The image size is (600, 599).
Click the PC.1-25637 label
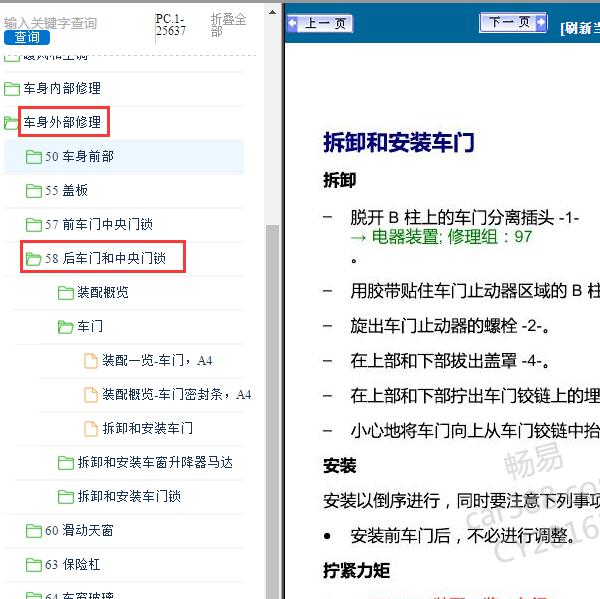coord(171,24)
